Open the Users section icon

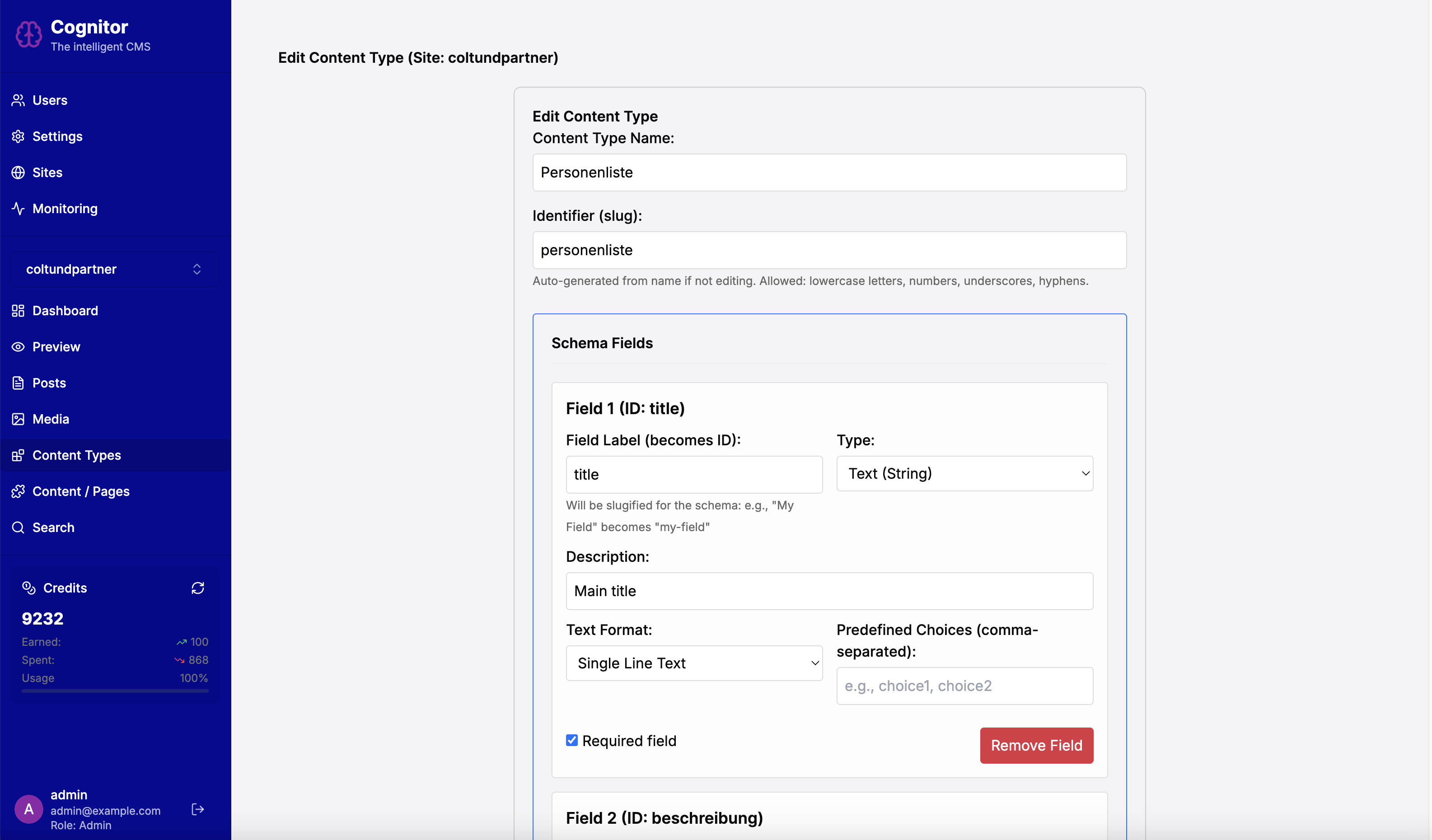18,100
